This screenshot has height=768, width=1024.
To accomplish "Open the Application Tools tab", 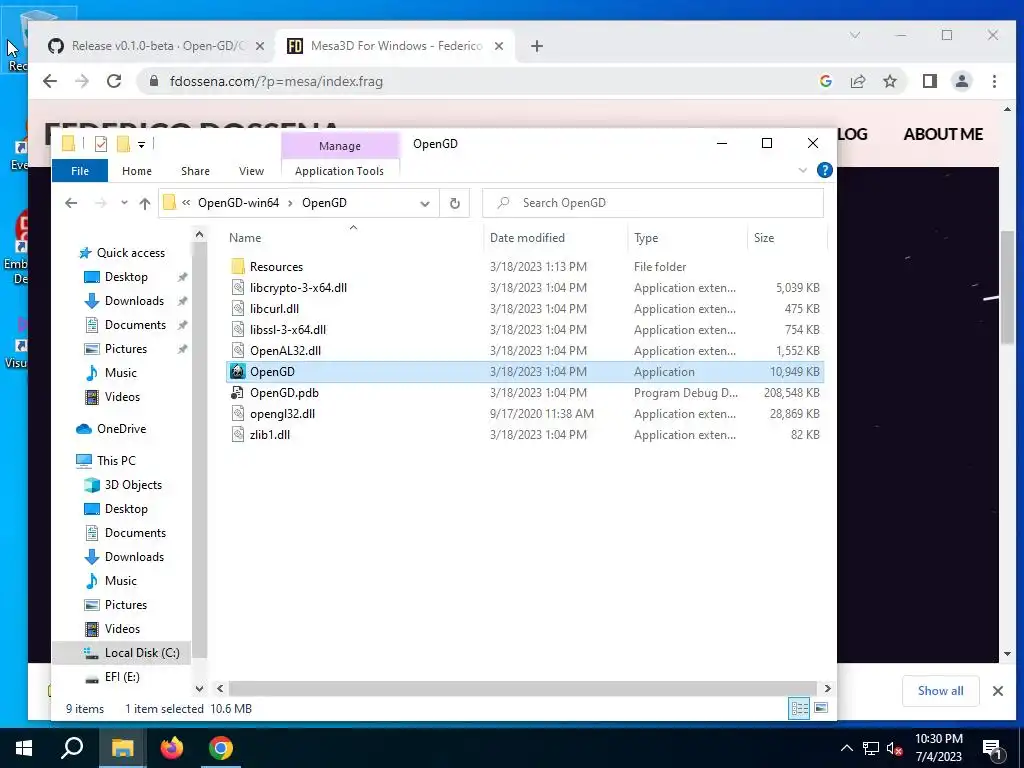I will pyautogui.click(x=340, y=171).
